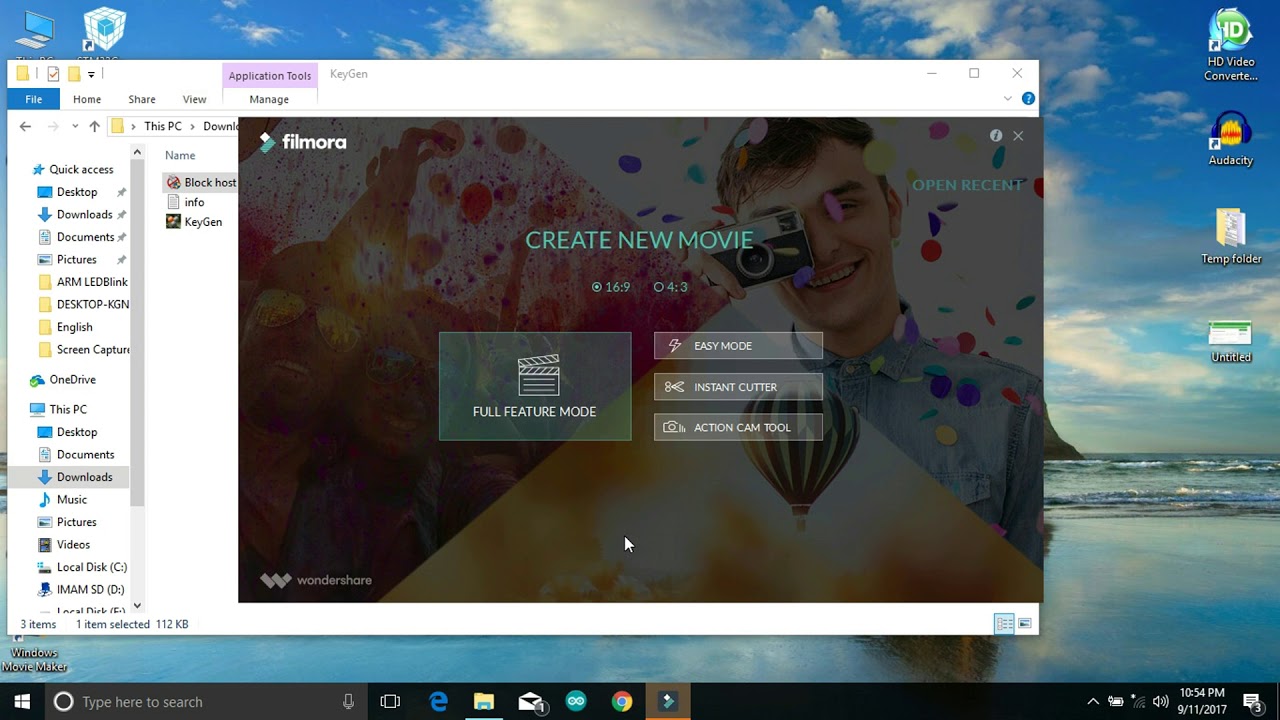Open the Instant Cutter tool
1280x720 pixels.
[x=738, y=387]
